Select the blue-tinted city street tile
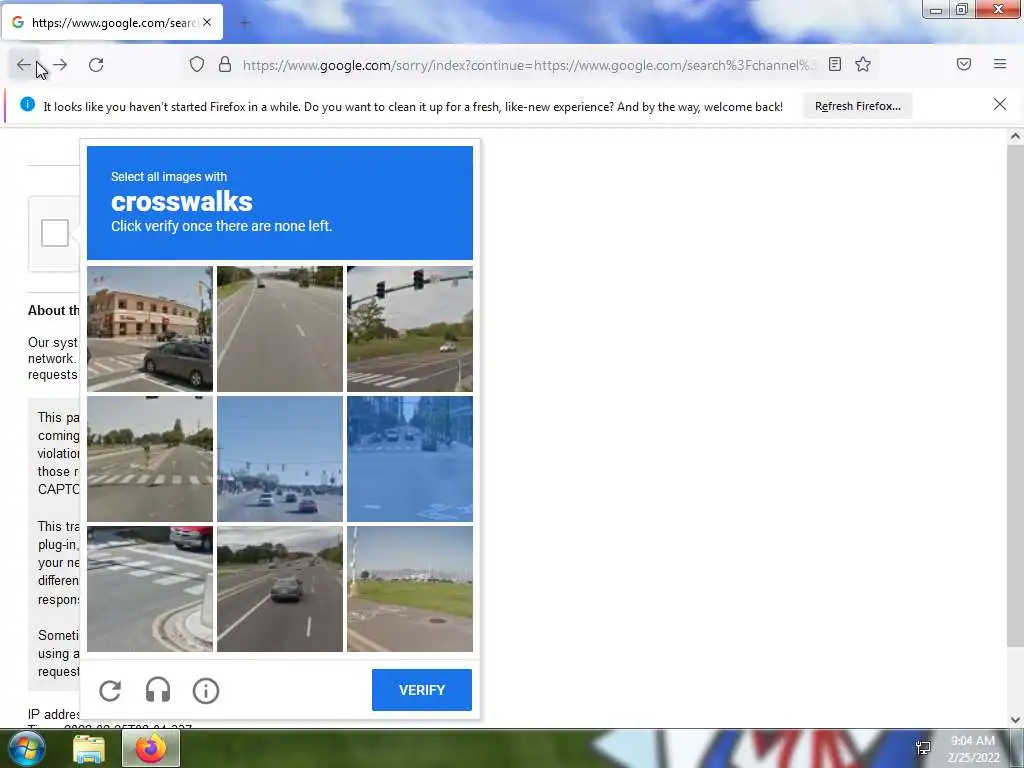Image resolution: width=1024 pixels, height=768 pixels. (x=409, y=459)
